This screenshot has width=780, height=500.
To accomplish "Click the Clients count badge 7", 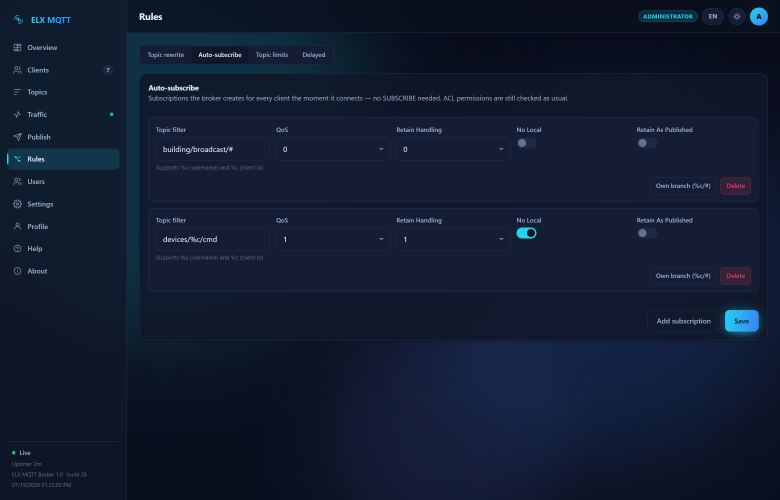I will [107, 70].
